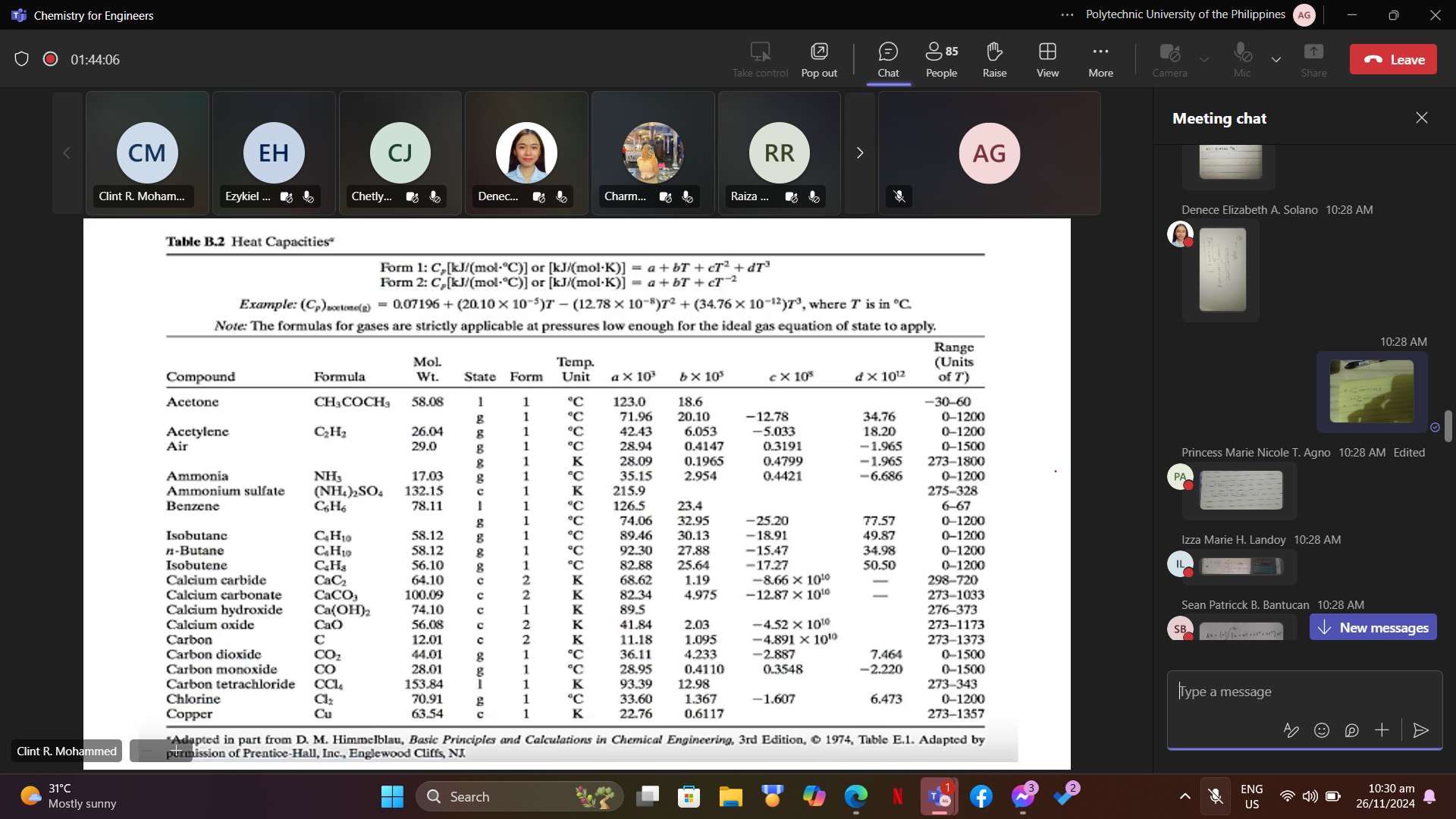Close the Meeting chat panel
1456x819 pixels.
(1422, 118)
